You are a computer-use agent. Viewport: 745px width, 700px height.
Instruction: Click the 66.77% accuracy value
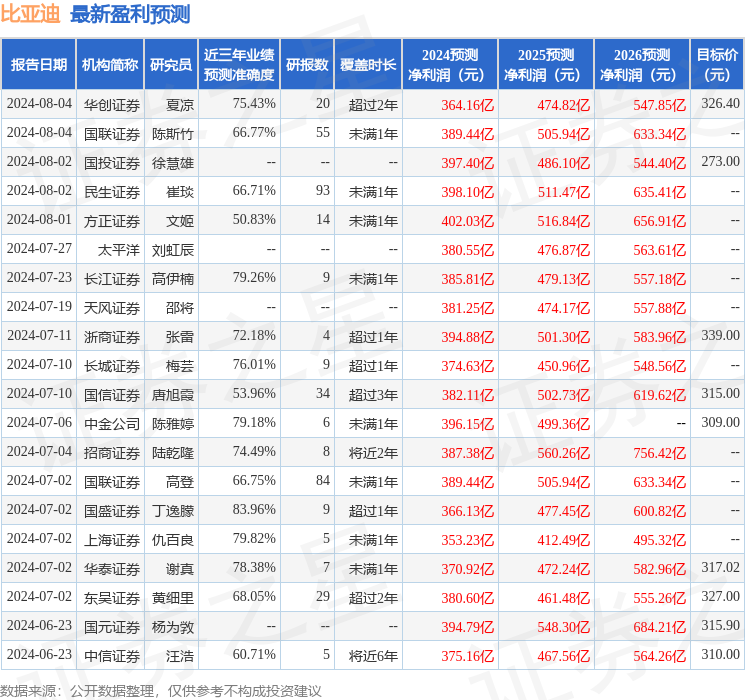pos(254,132)
